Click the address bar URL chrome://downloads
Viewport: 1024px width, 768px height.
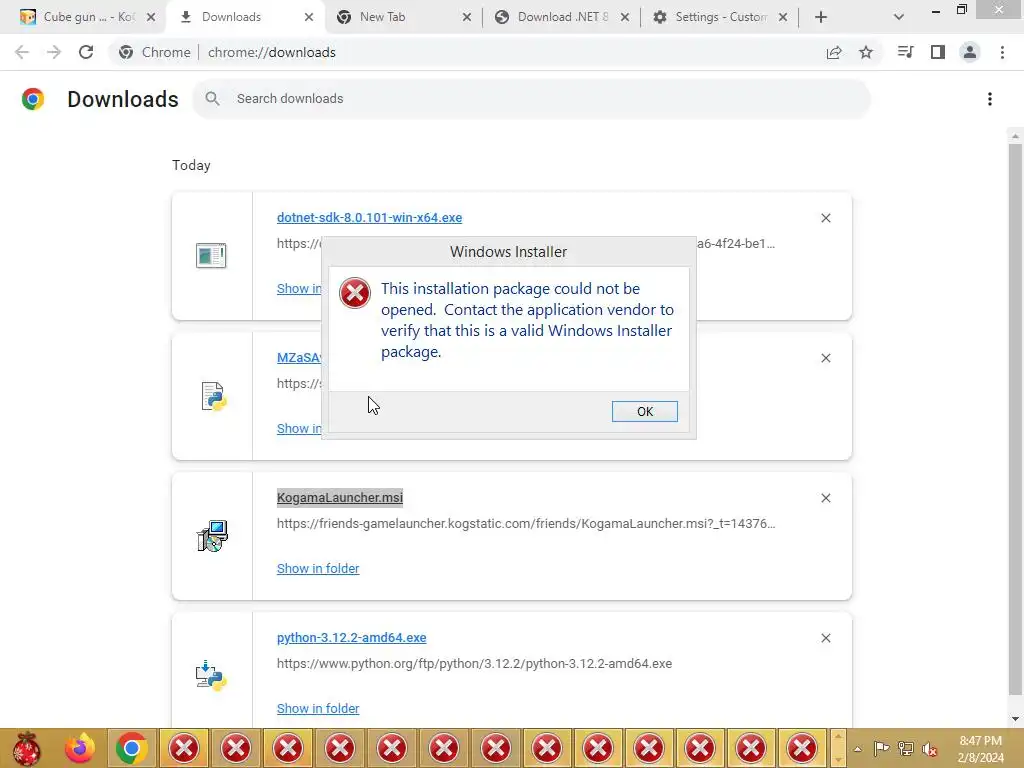click(x=272, y=52)
